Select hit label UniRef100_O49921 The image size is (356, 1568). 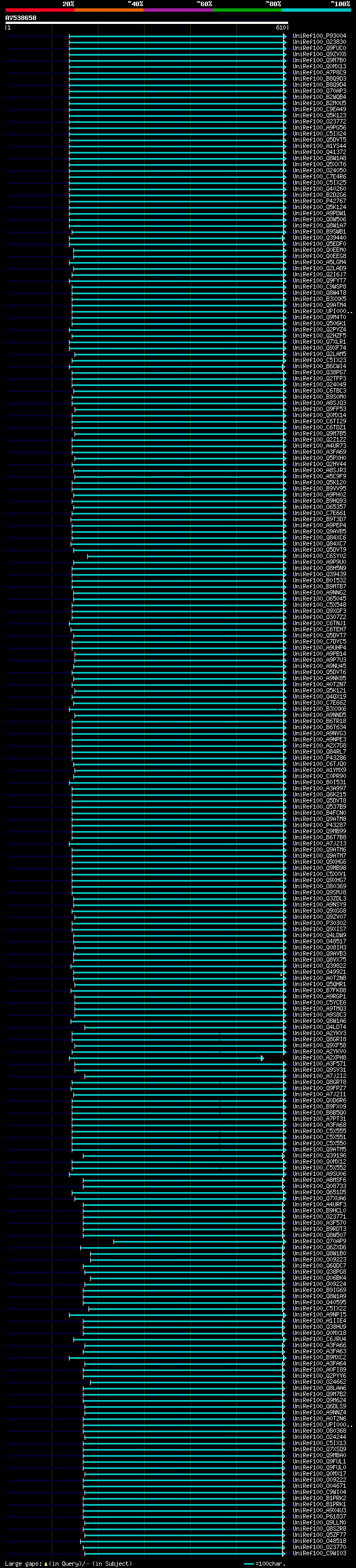319,972
